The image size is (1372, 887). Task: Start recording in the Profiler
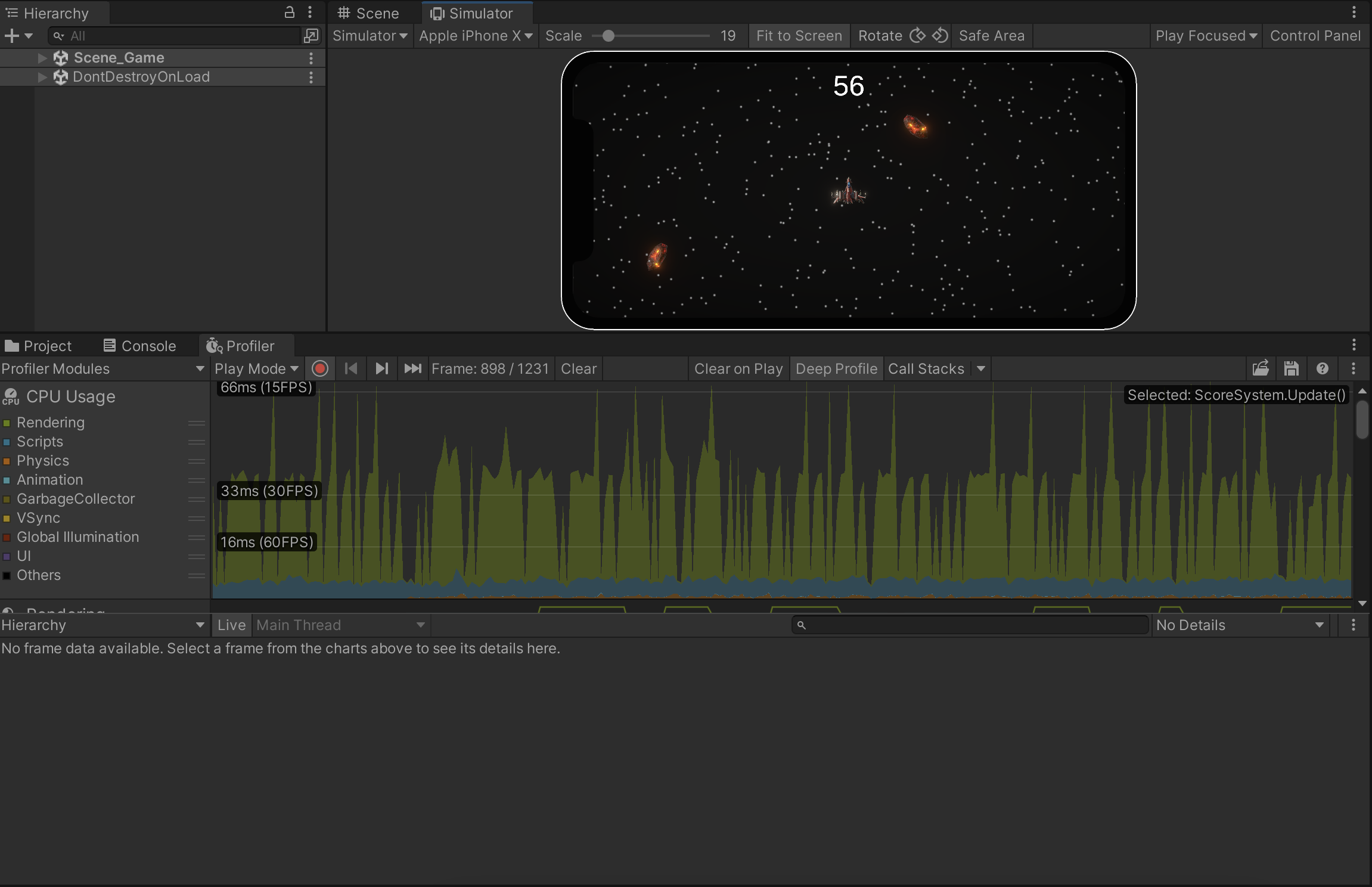coord(320,368)
